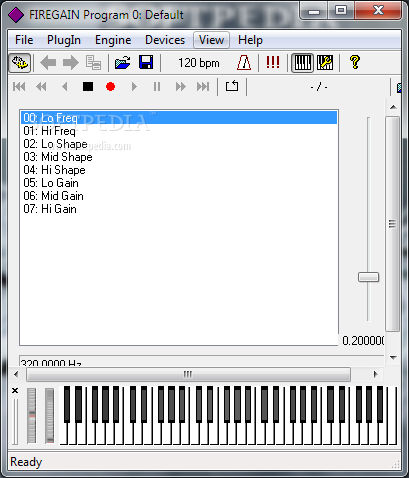Close the keyboard bar with the x

[x=15, y=390]
